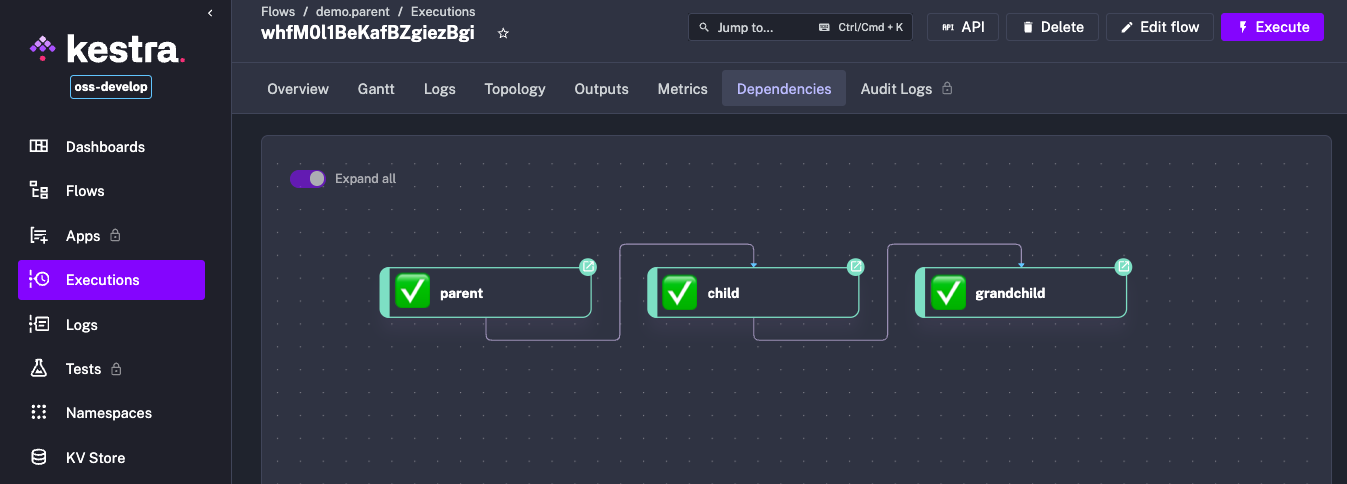The image size is (1347, 484).
Task: Focus the Jump to search field
Action: point(800,27)
